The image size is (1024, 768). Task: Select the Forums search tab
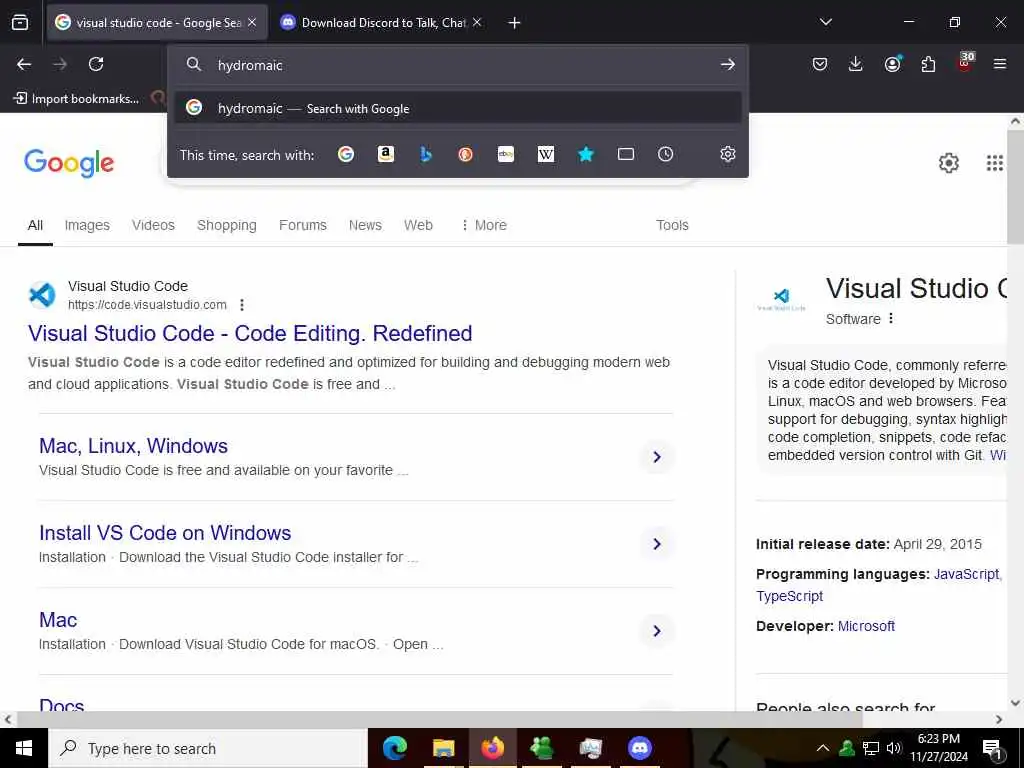pyautogui.click(x=302, y=225)
